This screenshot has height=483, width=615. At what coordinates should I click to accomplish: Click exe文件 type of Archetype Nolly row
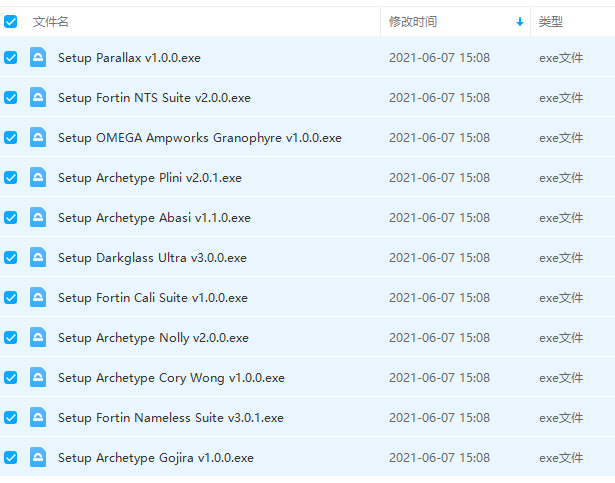click(561, 338)
